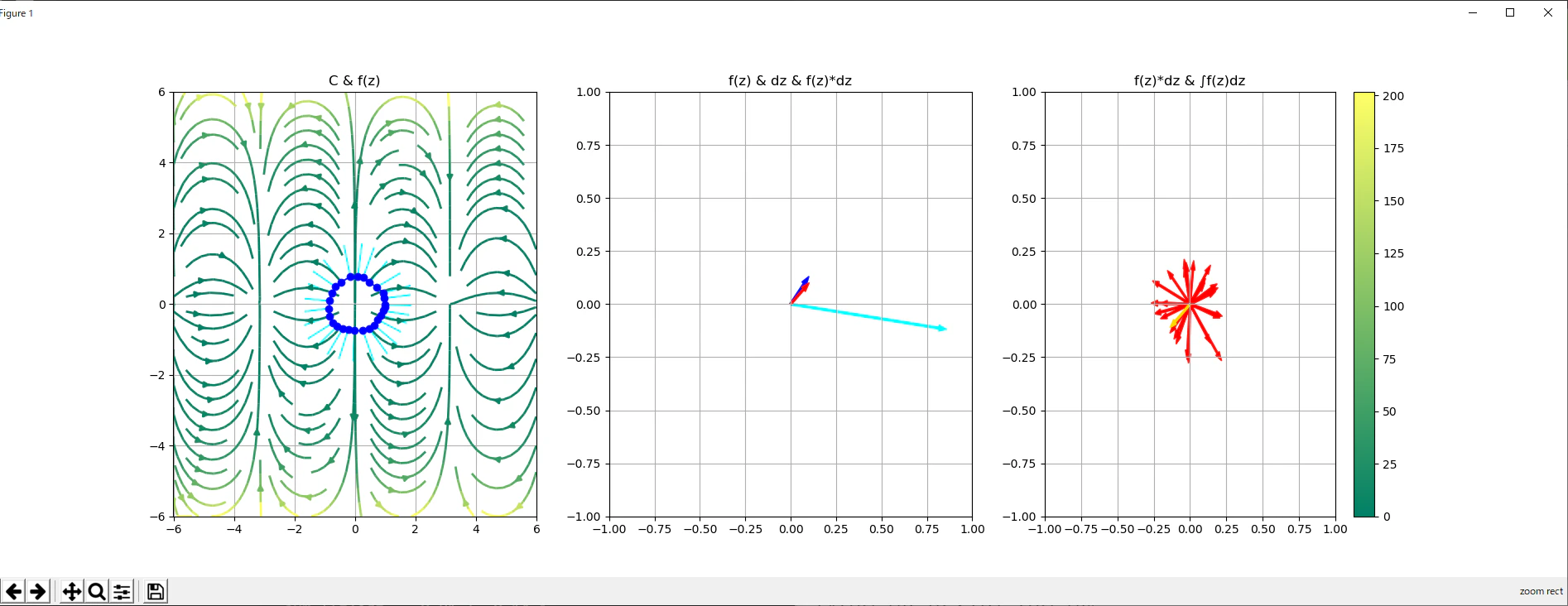Minimize the Figure 1 window
Image resolution: width=1568 pixels, height=606 pixels.
coord(1473,12)
